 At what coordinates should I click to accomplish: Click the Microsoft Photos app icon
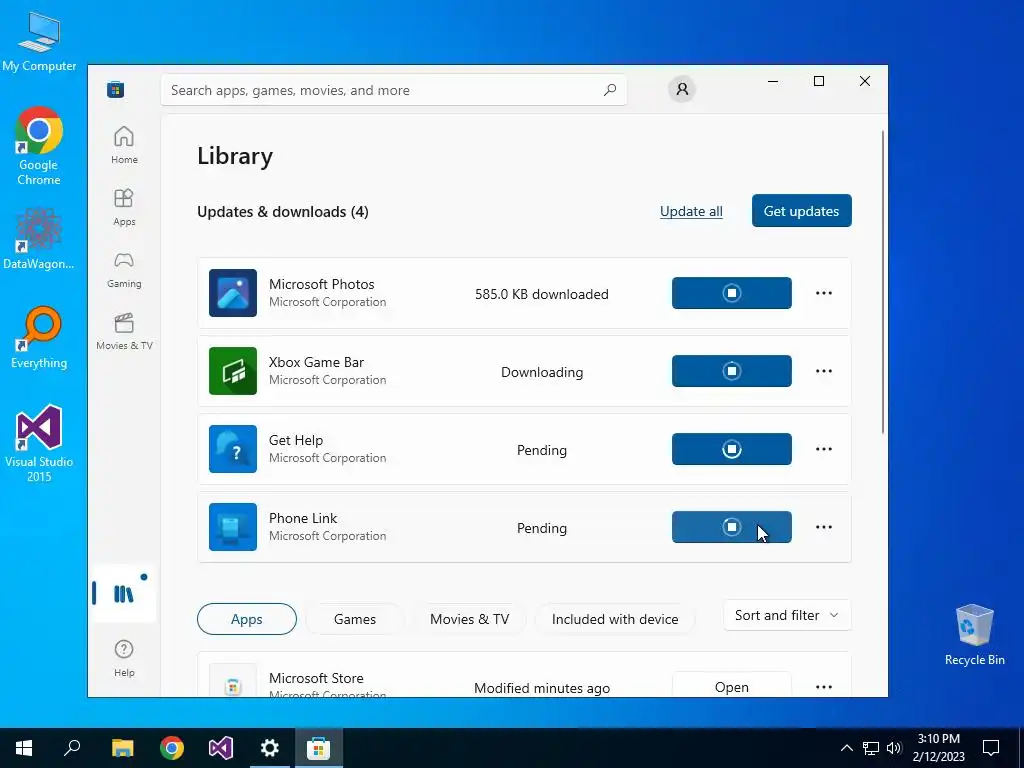click(233, 293)
